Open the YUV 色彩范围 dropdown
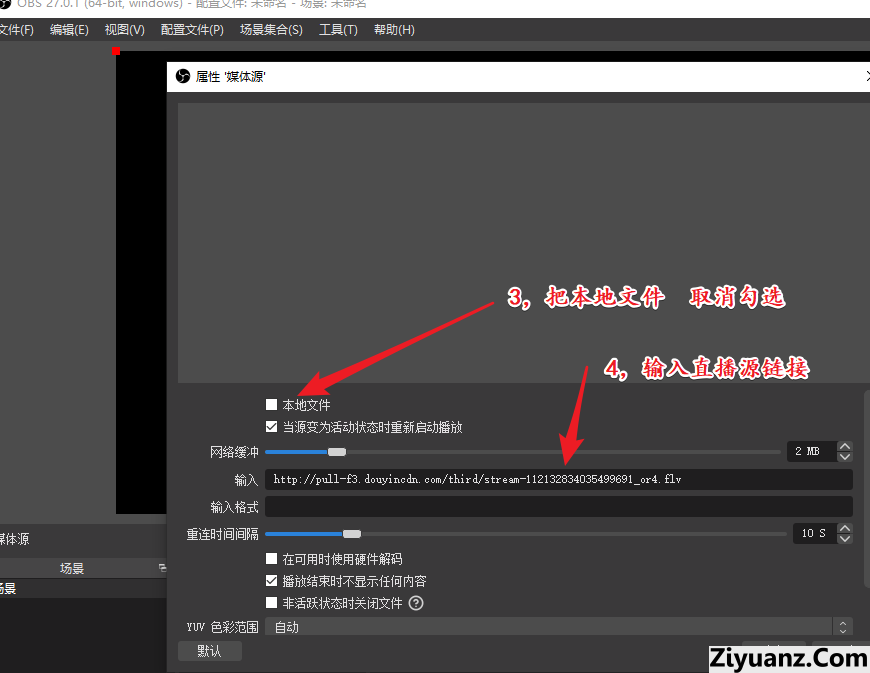 (558, 627)
